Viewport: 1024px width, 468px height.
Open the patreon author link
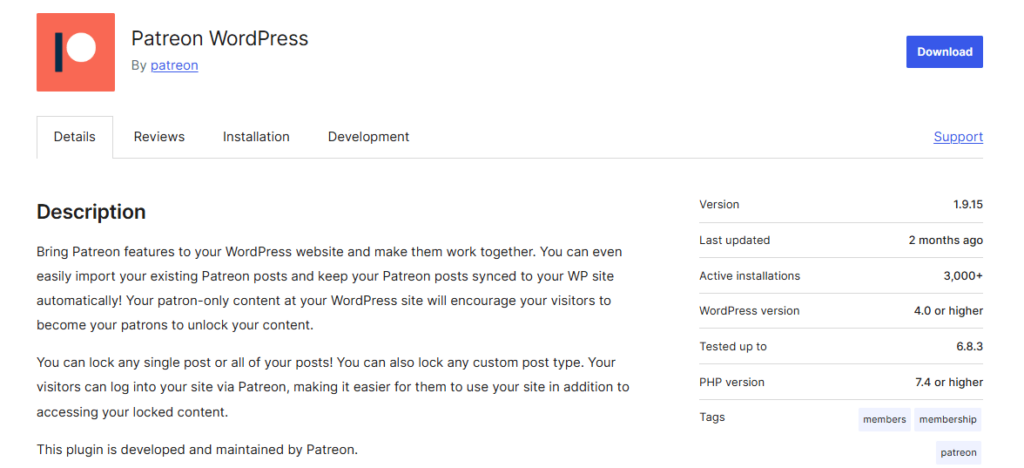(x=174, y=65)
